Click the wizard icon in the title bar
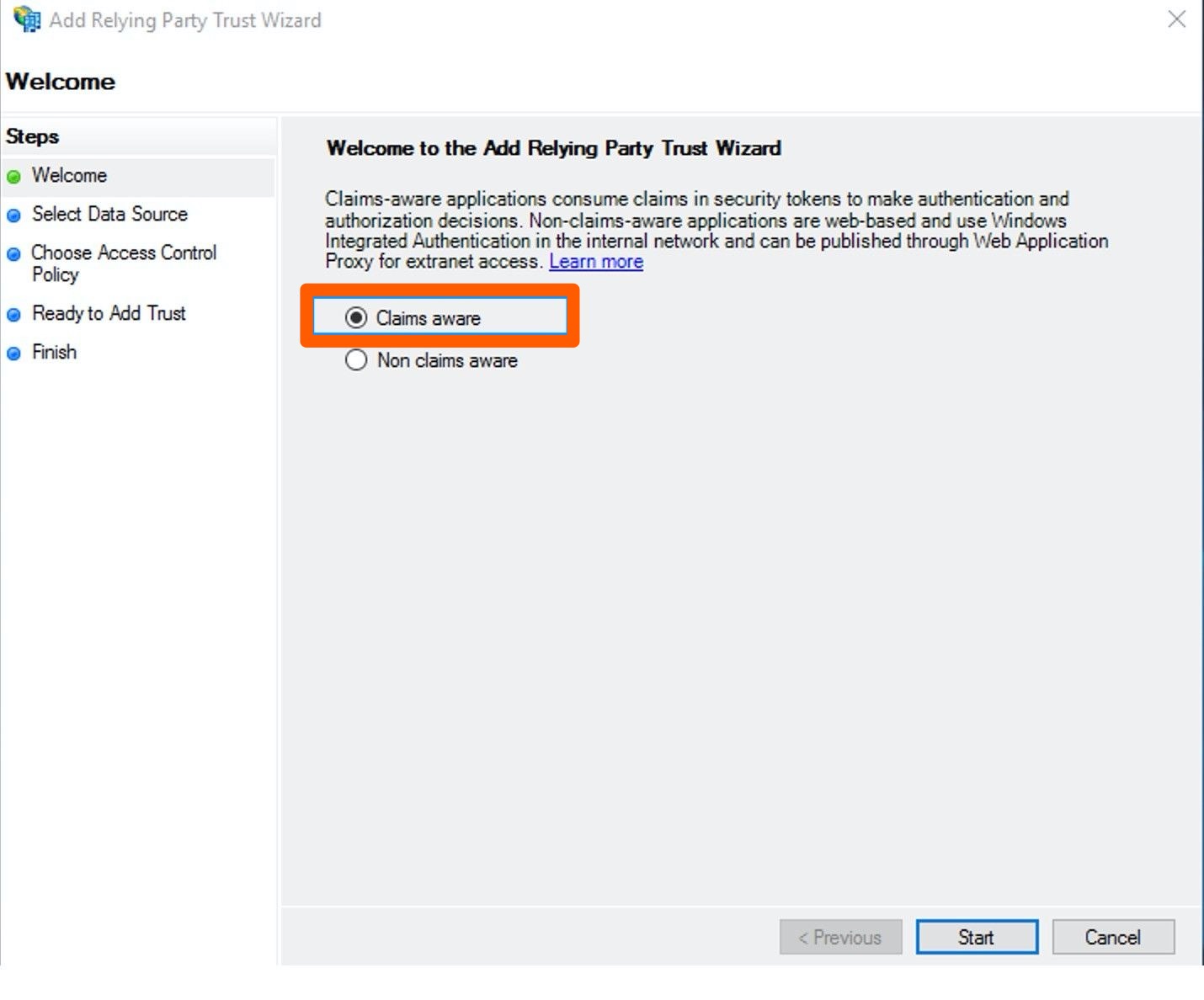Viewport: 1204px width, 1000px height. (27, 19)
